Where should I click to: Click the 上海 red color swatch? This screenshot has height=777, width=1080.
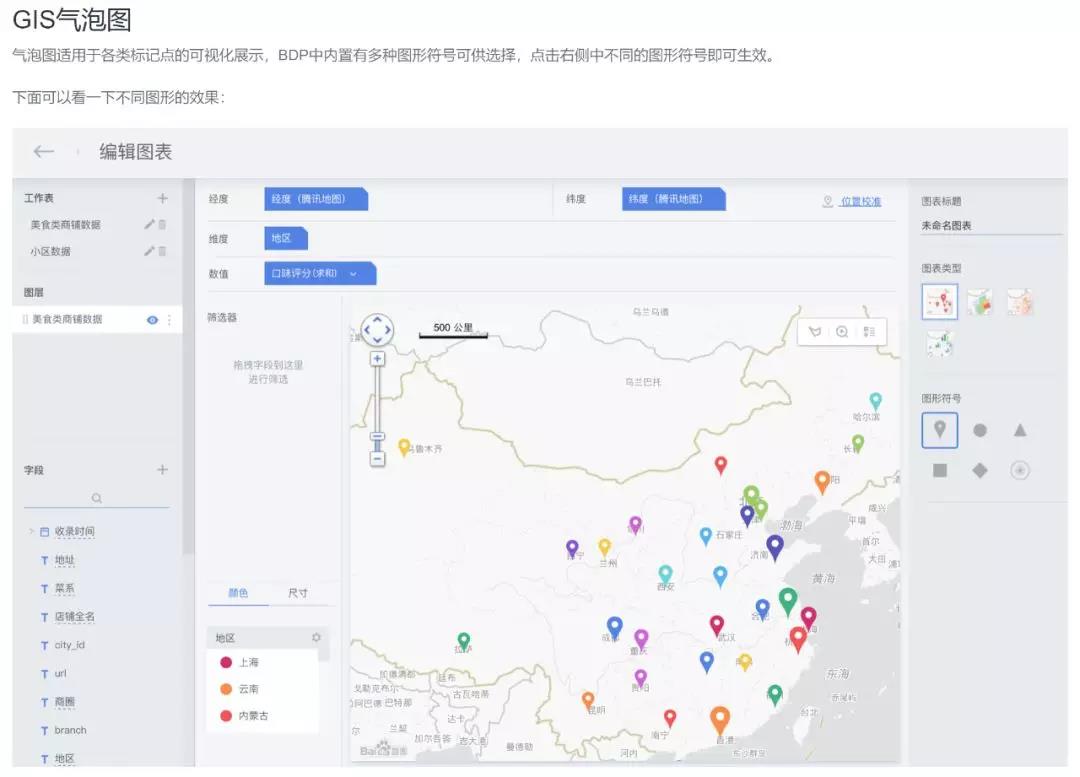point(225,663)
